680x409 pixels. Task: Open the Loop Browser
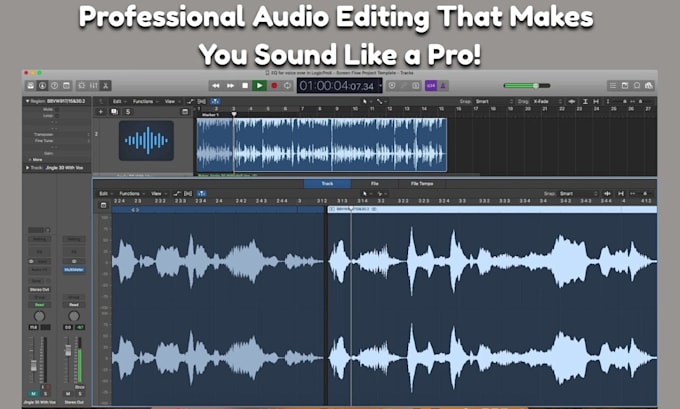(x=637, y=85)
